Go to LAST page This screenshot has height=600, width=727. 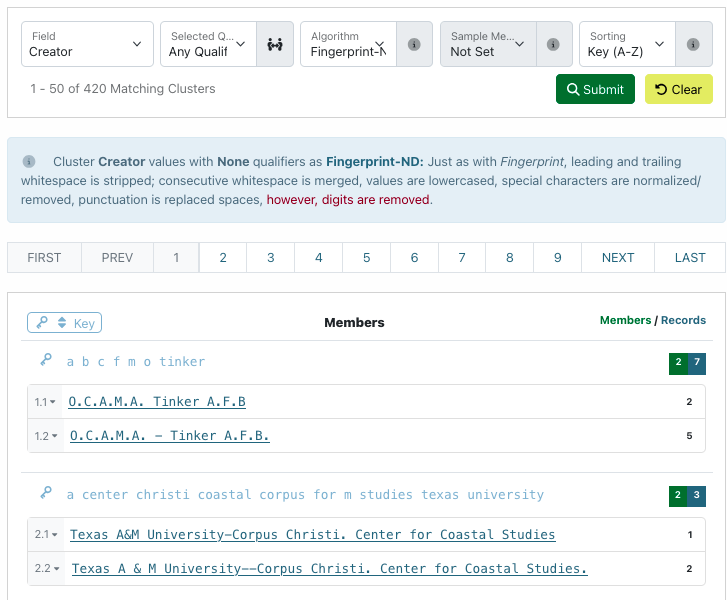click(690, 257)
